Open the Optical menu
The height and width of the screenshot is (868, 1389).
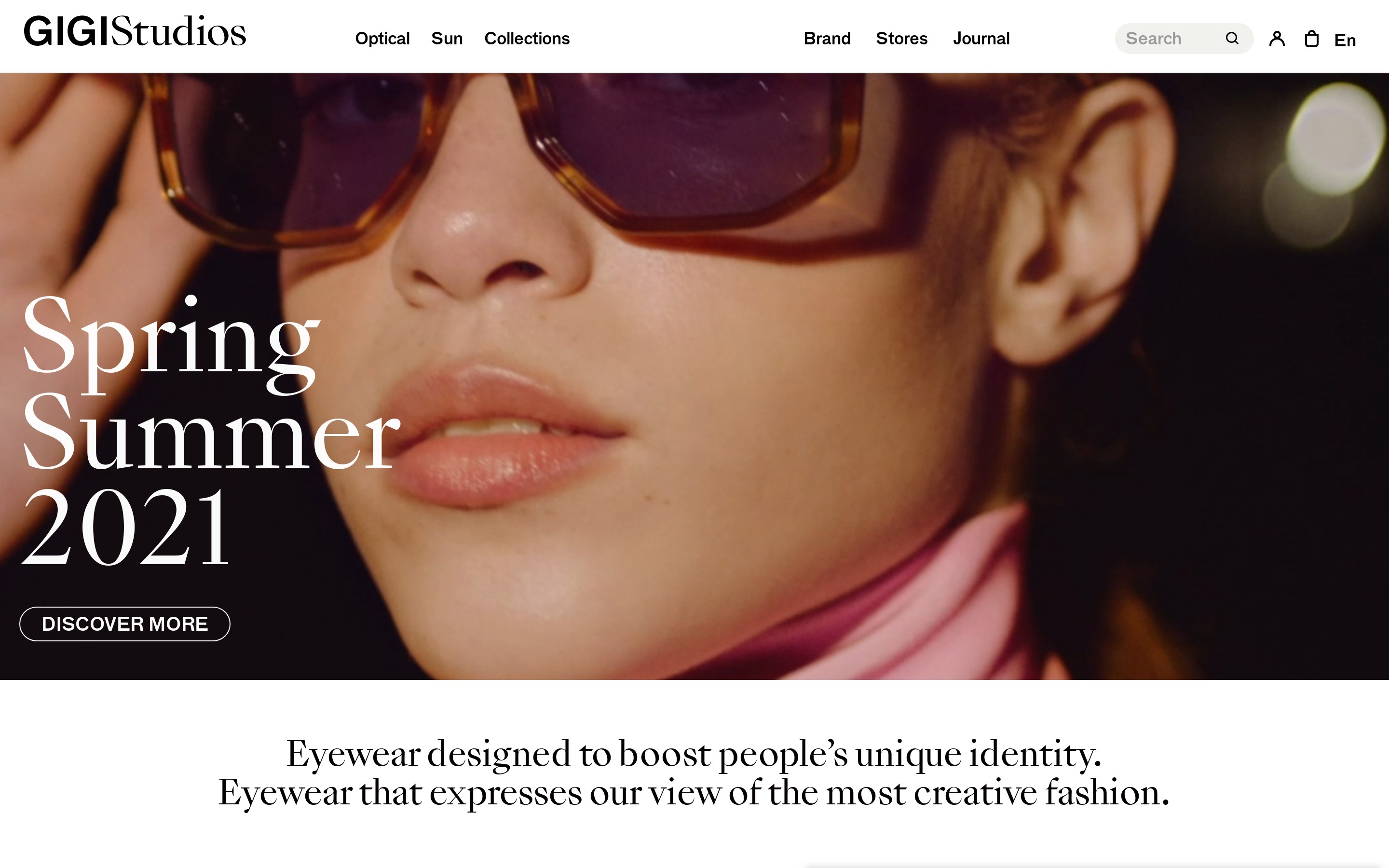click(382, 39)
